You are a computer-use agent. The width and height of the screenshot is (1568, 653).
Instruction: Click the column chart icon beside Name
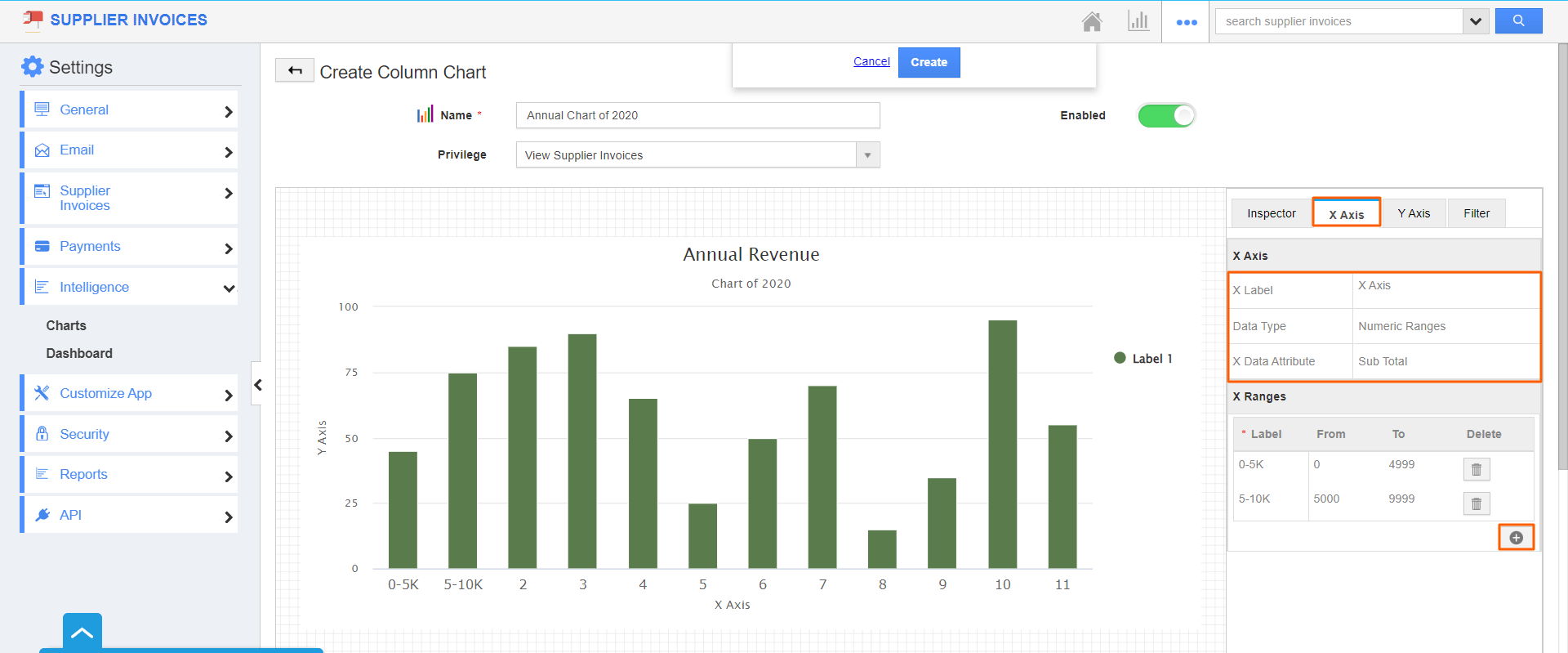(x=425, y=114)
